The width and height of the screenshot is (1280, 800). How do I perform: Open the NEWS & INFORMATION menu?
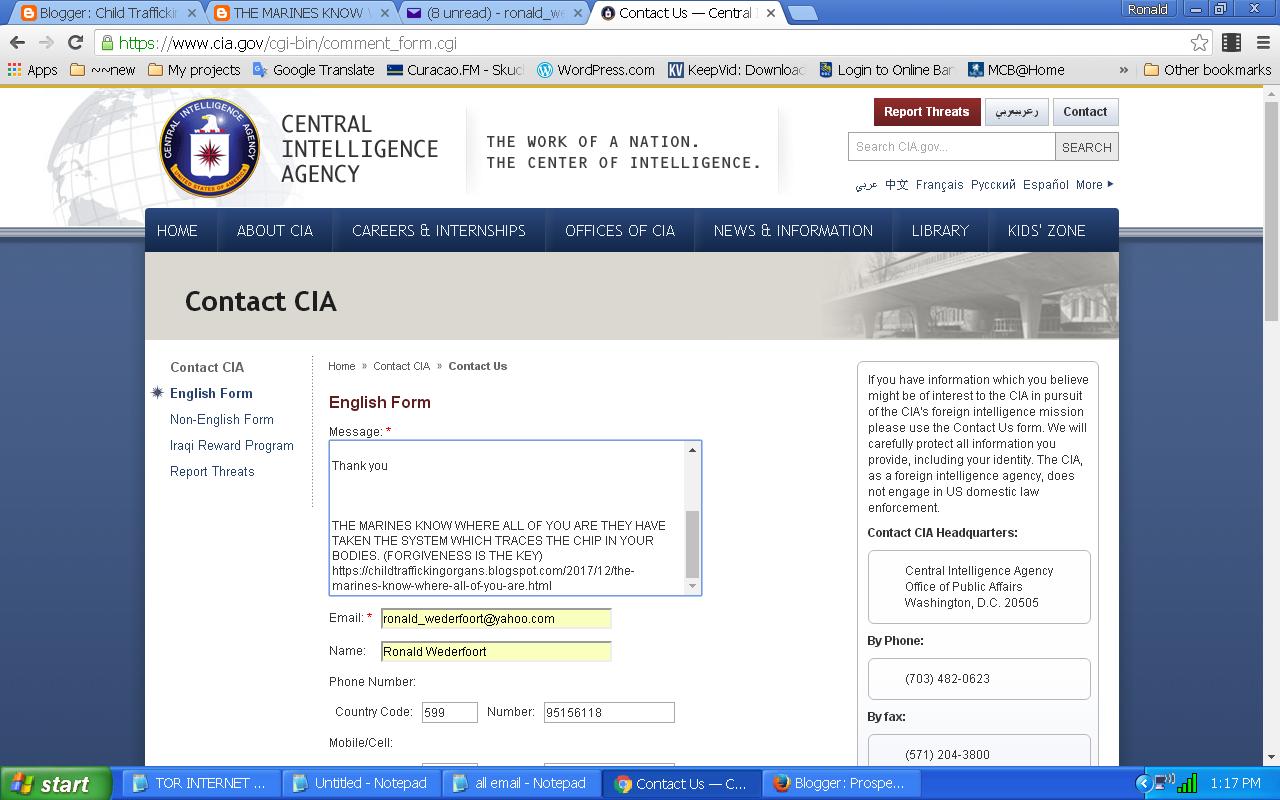click(793, 230)
